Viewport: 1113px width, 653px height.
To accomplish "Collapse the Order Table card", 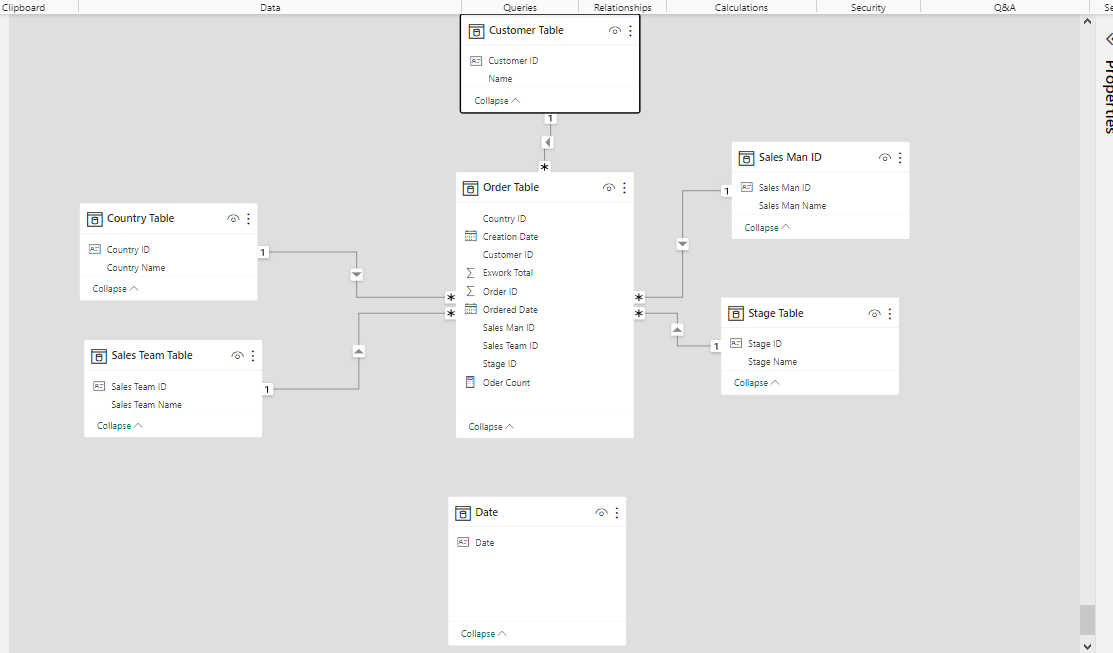I will [491, 427].
